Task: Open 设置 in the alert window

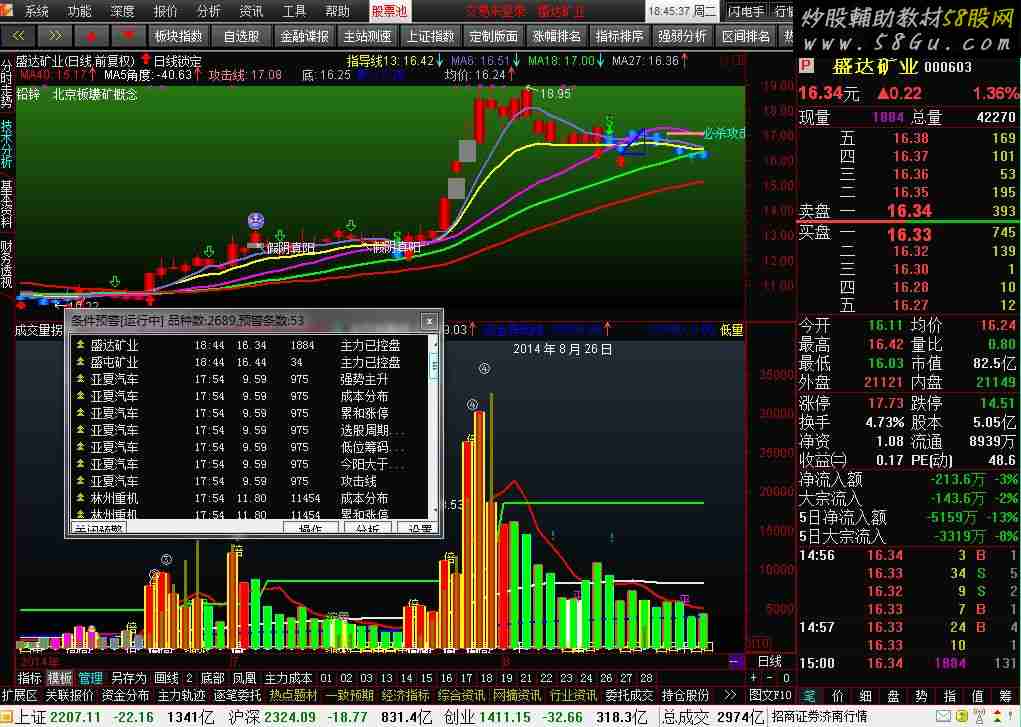Action: 420,529
